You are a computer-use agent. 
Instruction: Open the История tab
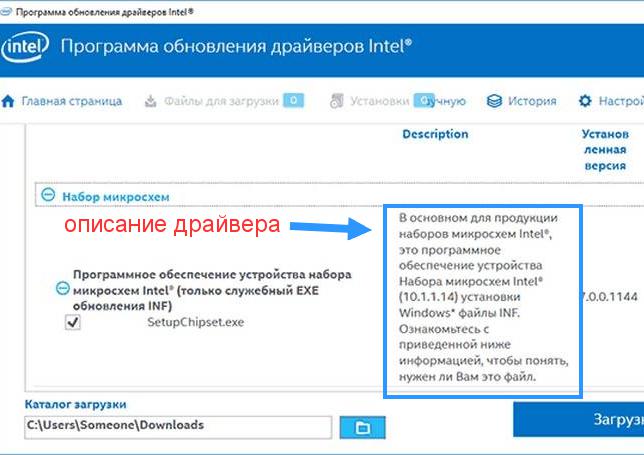coord(532,101)
